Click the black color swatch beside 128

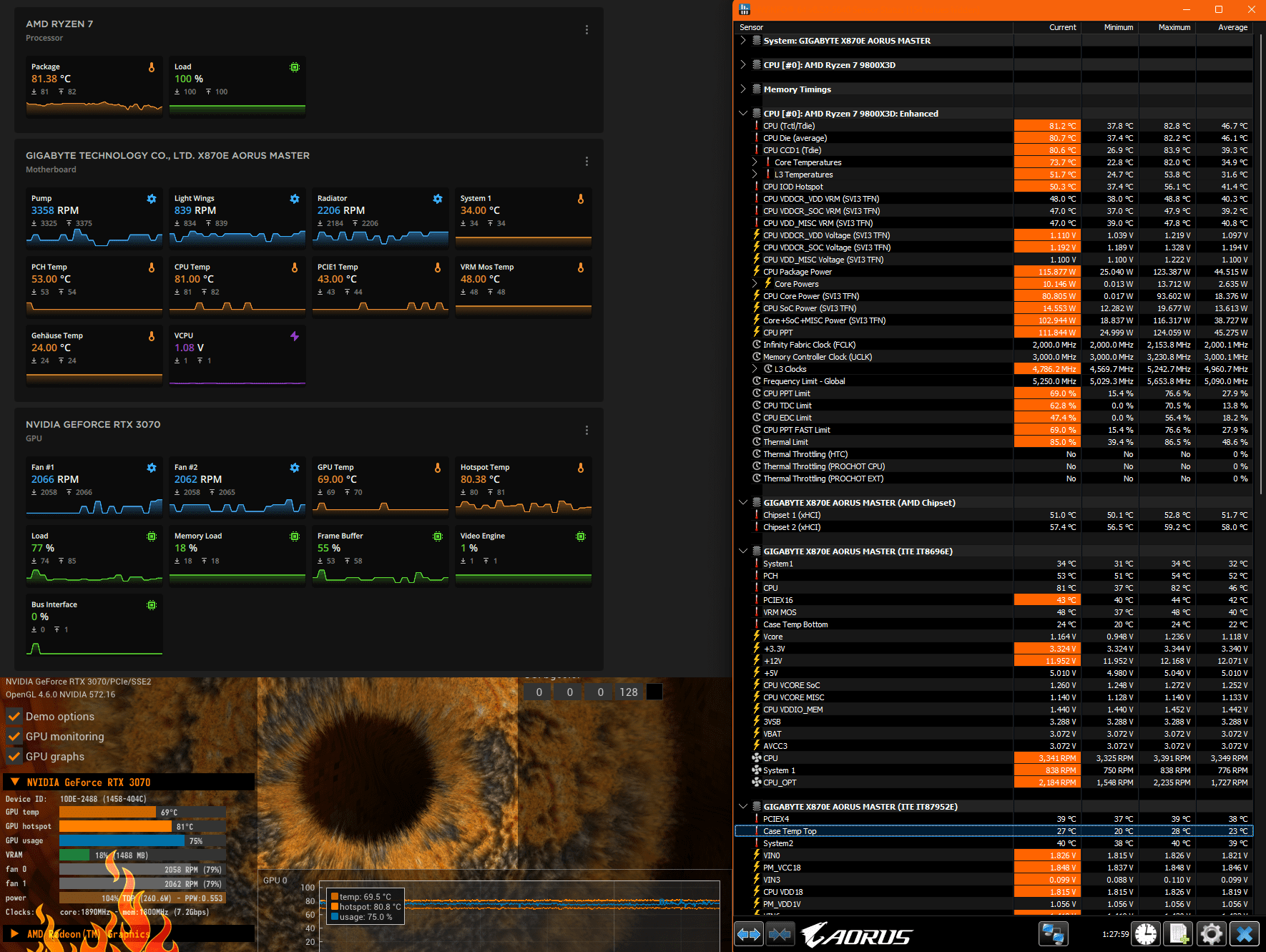click(654, 692)
